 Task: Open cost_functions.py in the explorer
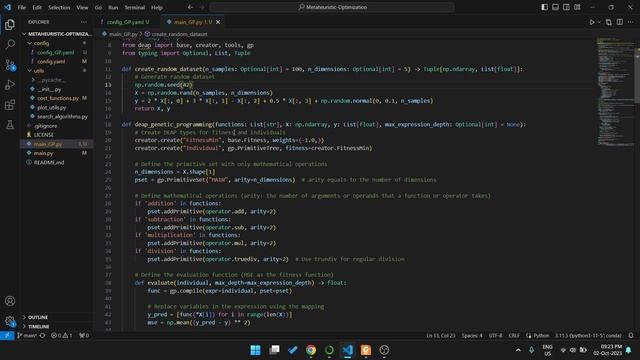point(57,98)
